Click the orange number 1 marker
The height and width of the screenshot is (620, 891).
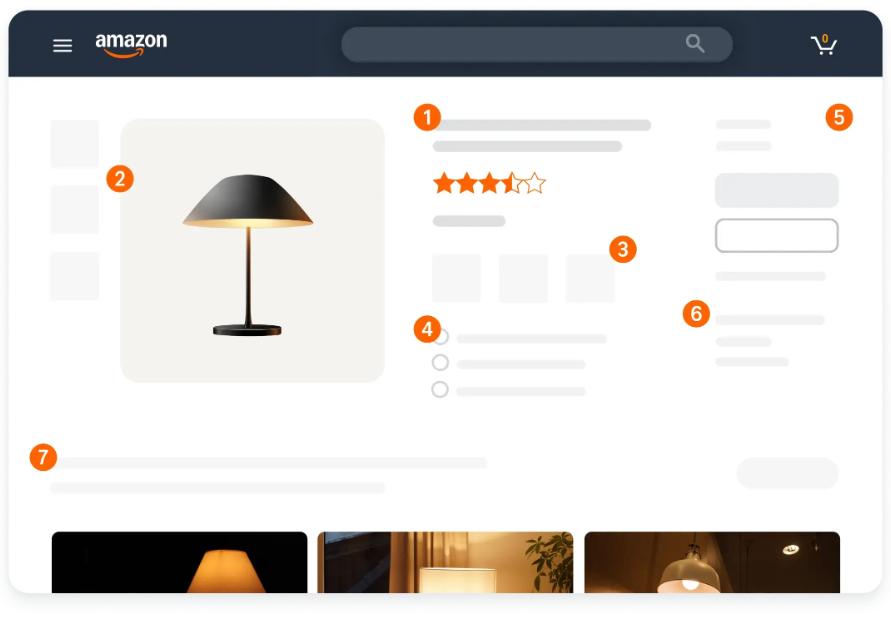coord(427,118)
